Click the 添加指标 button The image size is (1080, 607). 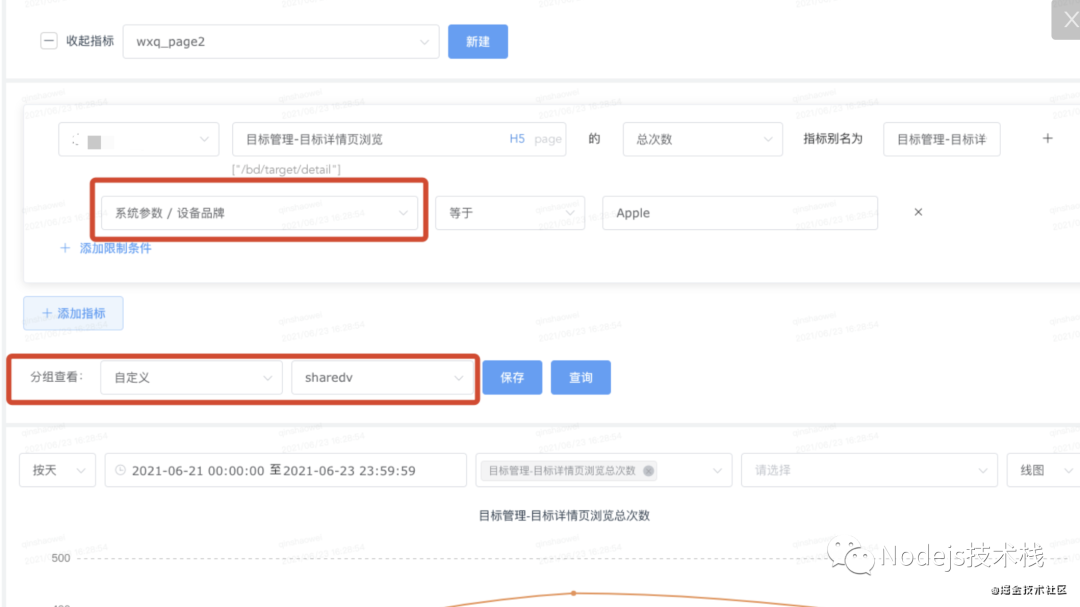click(x=73, y=313)
